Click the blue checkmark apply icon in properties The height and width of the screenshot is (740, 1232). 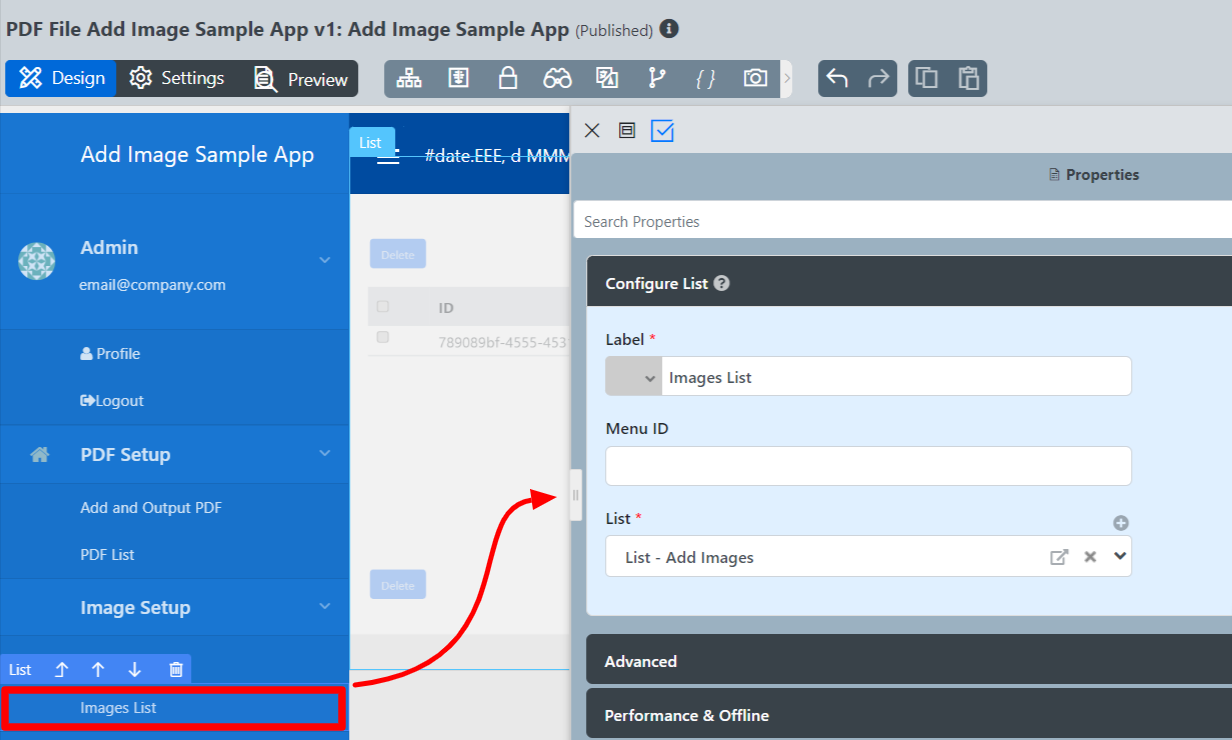662,131
